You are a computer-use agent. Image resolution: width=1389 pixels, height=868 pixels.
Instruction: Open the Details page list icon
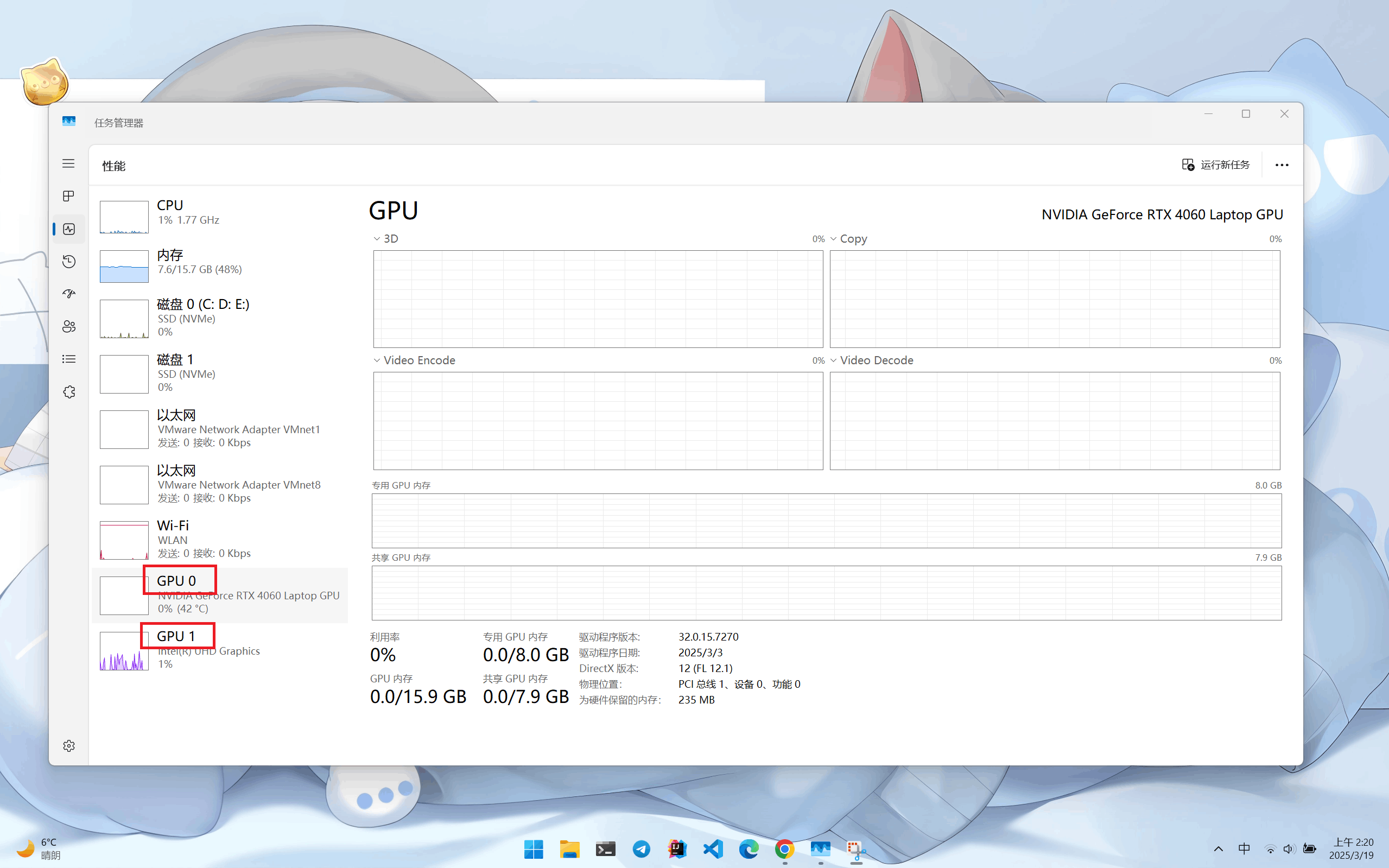coord(69,359)
